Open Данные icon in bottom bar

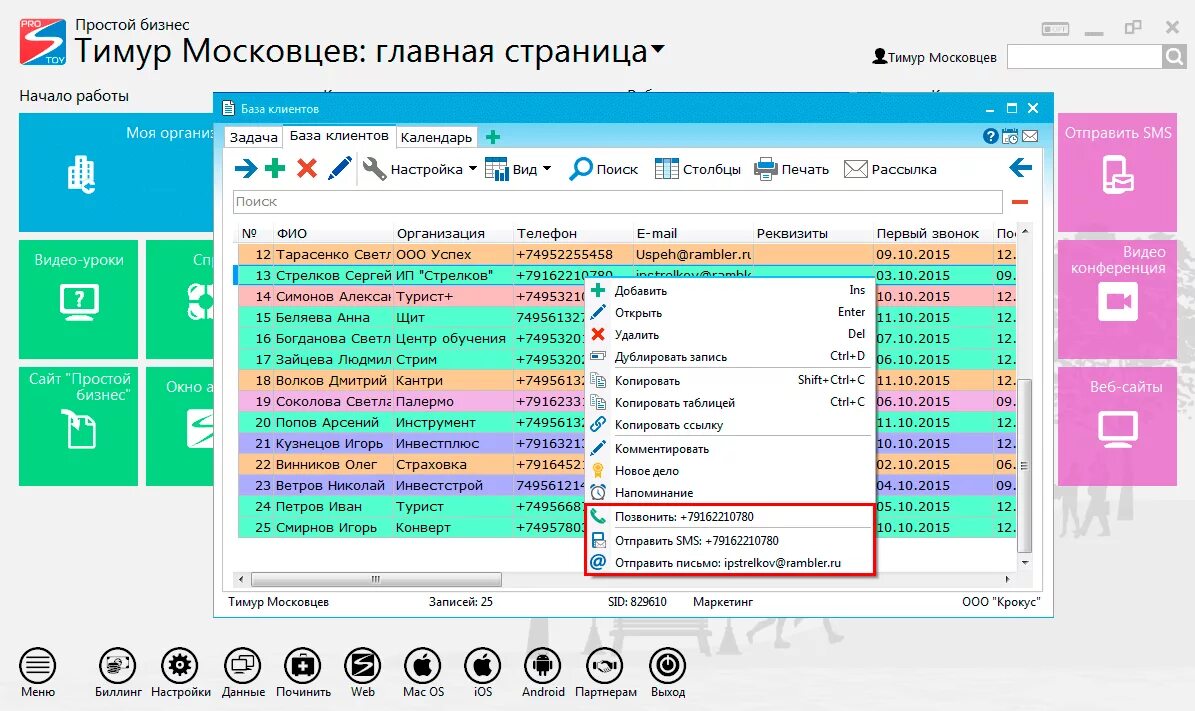[x=242, y=666]
